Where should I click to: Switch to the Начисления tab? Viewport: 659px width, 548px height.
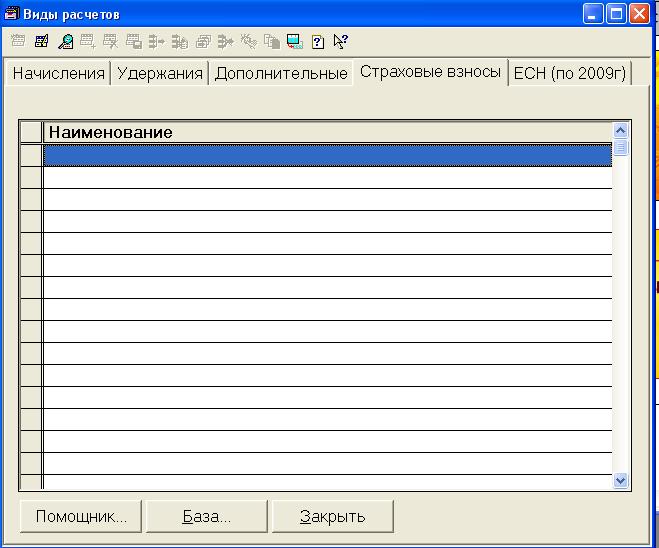pos(58,74)
